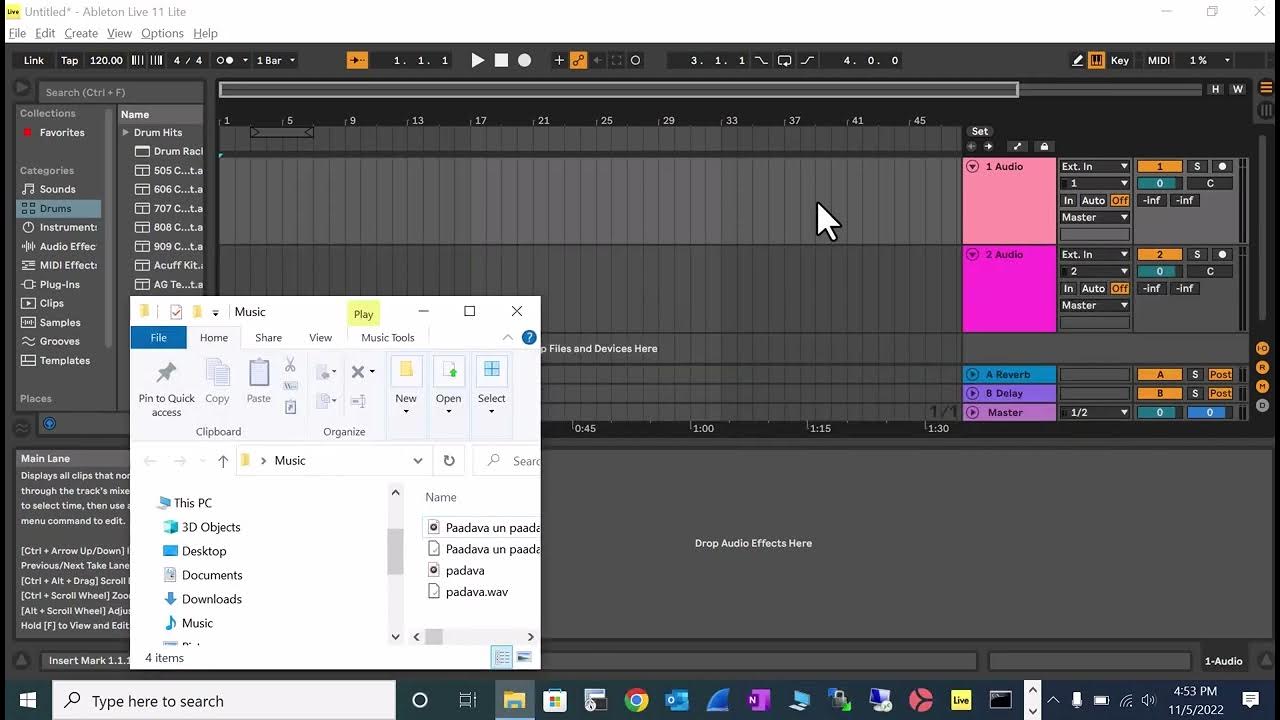Toggle the metronome button
Viewport: 1280px width, 720px height.
[225, 60]
